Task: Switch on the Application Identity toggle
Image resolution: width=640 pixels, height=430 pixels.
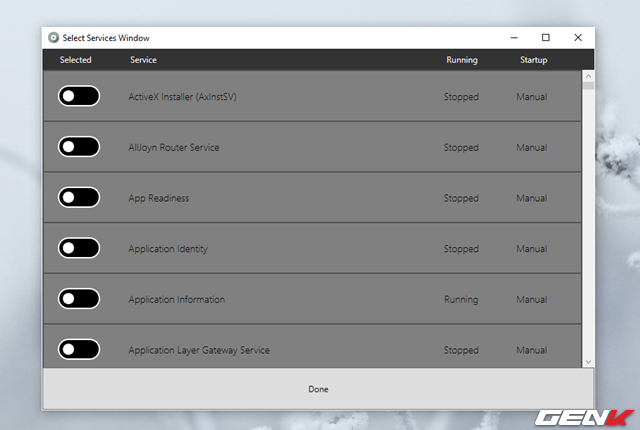Action: coord(79,248)
